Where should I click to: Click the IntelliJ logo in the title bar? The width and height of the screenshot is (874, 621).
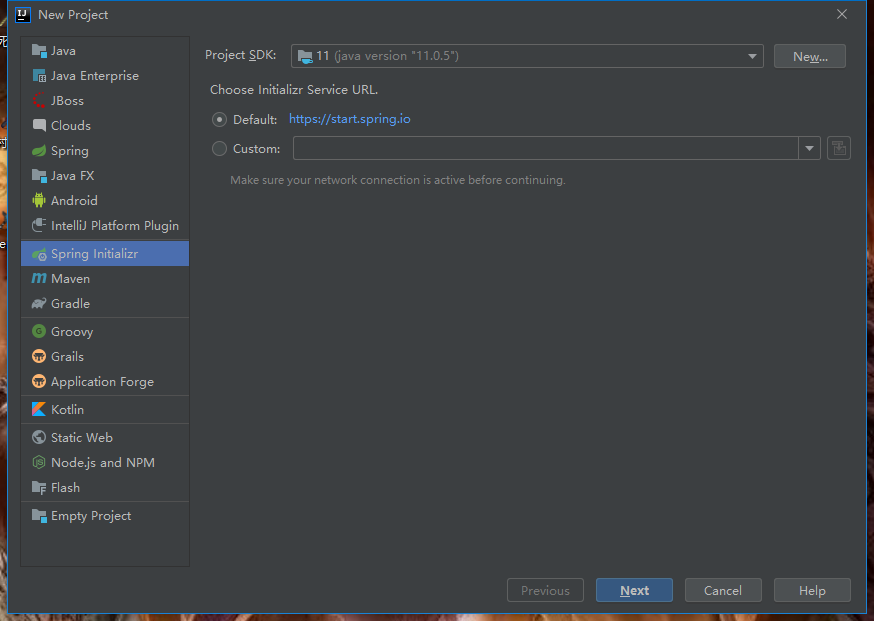pos(22,14)
